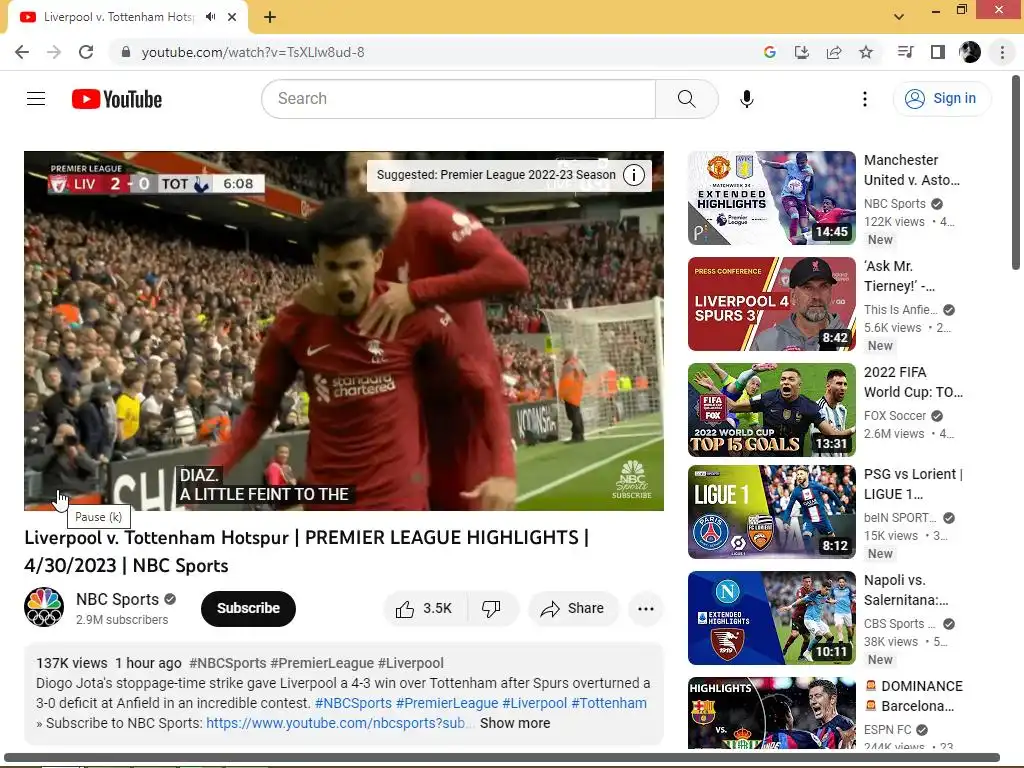This screenshot has height=768, width=1024.
Task: Subscribe to the NBC Sports channel
Action: pyautogui.click(x=248, y=609)
